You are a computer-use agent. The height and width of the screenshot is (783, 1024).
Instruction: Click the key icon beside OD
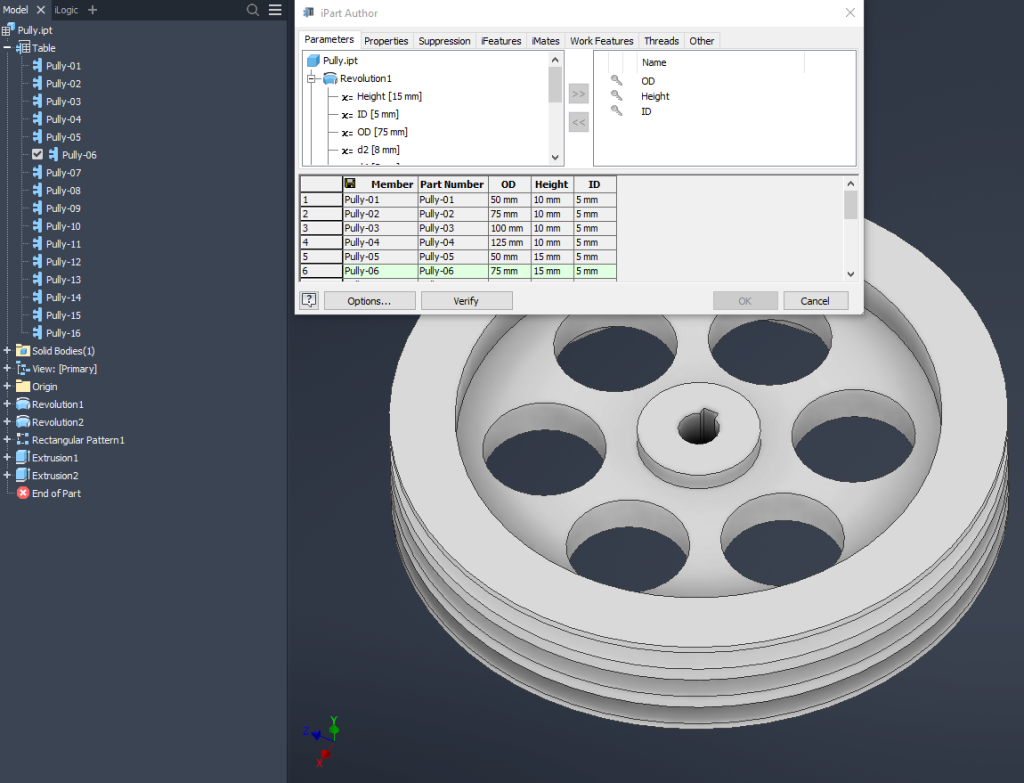pos(618,80)
